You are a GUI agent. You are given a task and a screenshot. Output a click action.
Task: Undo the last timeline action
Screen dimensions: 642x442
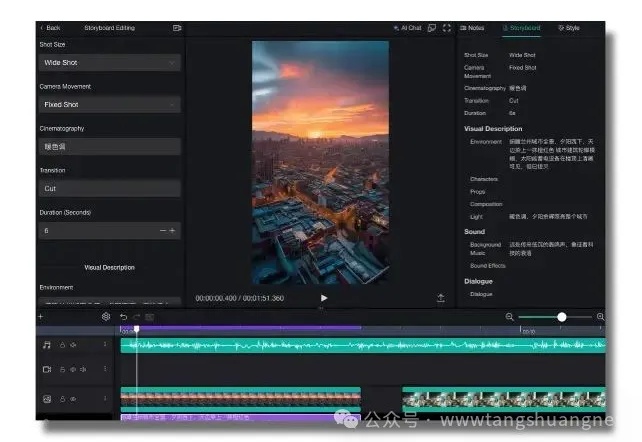point(123,317)
